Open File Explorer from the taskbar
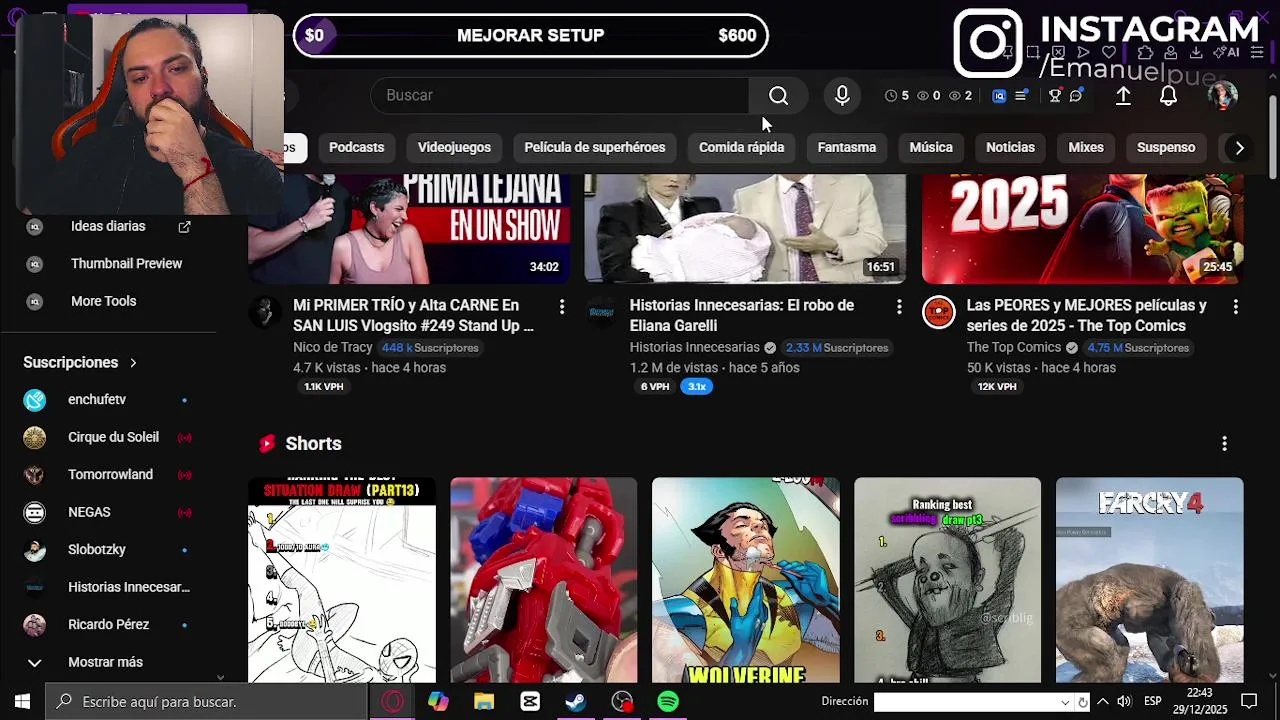This screenshot has width=1280, height=720. pos(484,701)
